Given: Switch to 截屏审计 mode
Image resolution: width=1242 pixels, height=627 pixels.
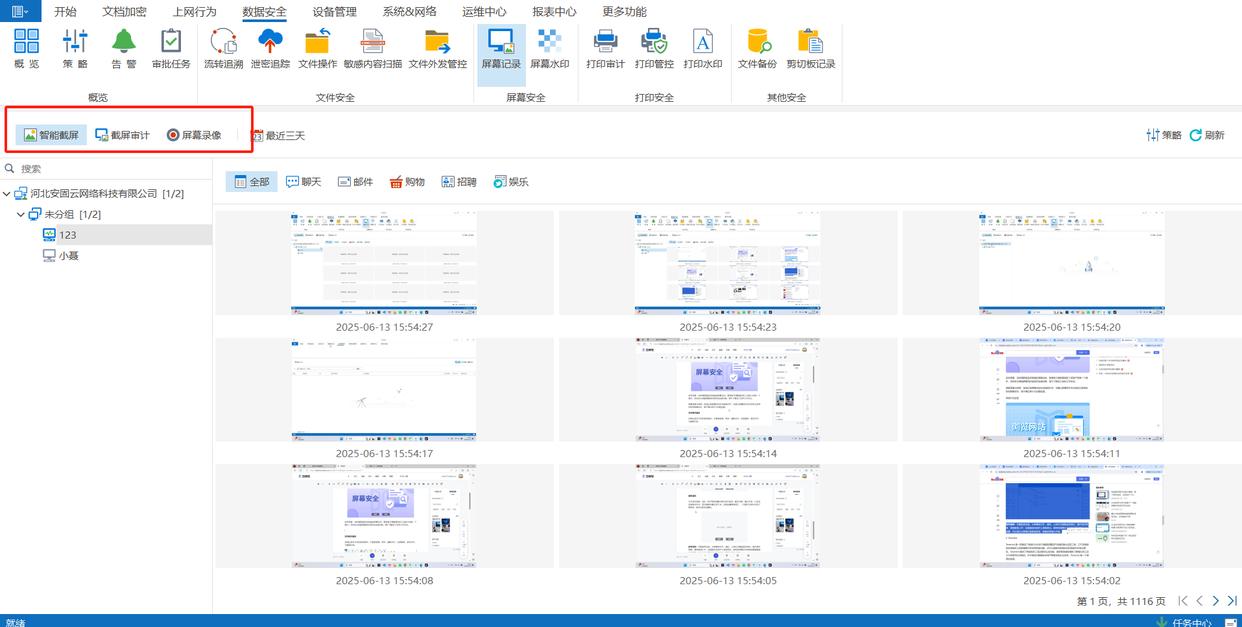Looking at the screenshot, I should [x=122, y=135].
